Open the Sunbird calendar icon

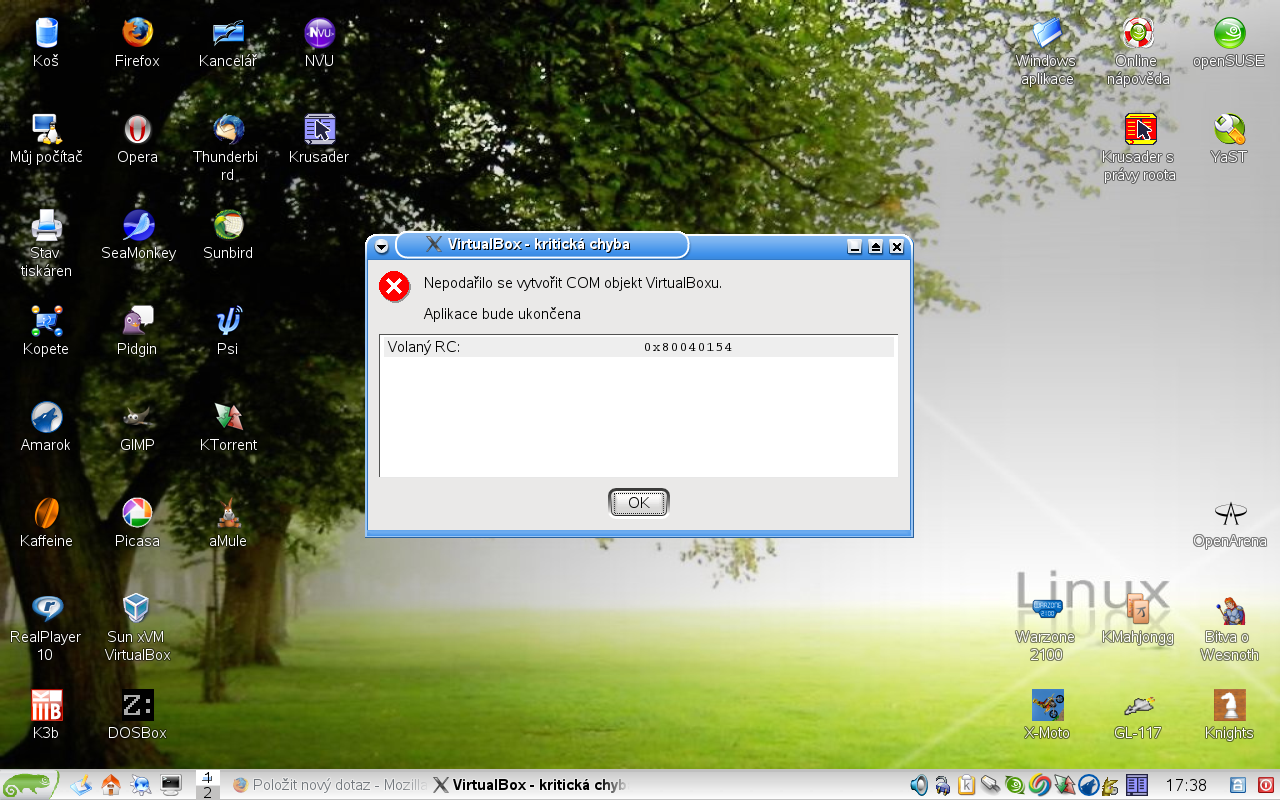point(228,235)
